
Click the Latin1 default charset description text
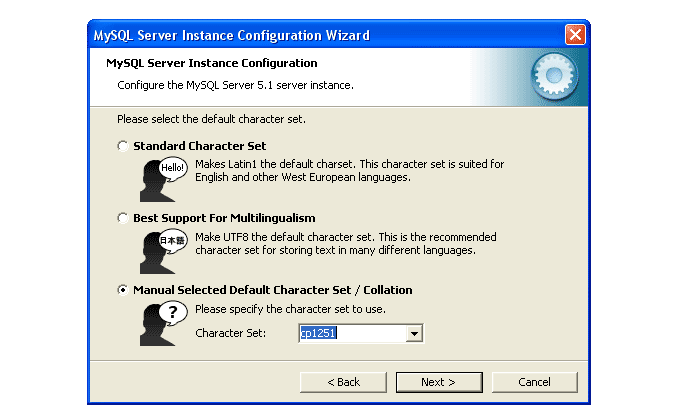coord(349,170)
